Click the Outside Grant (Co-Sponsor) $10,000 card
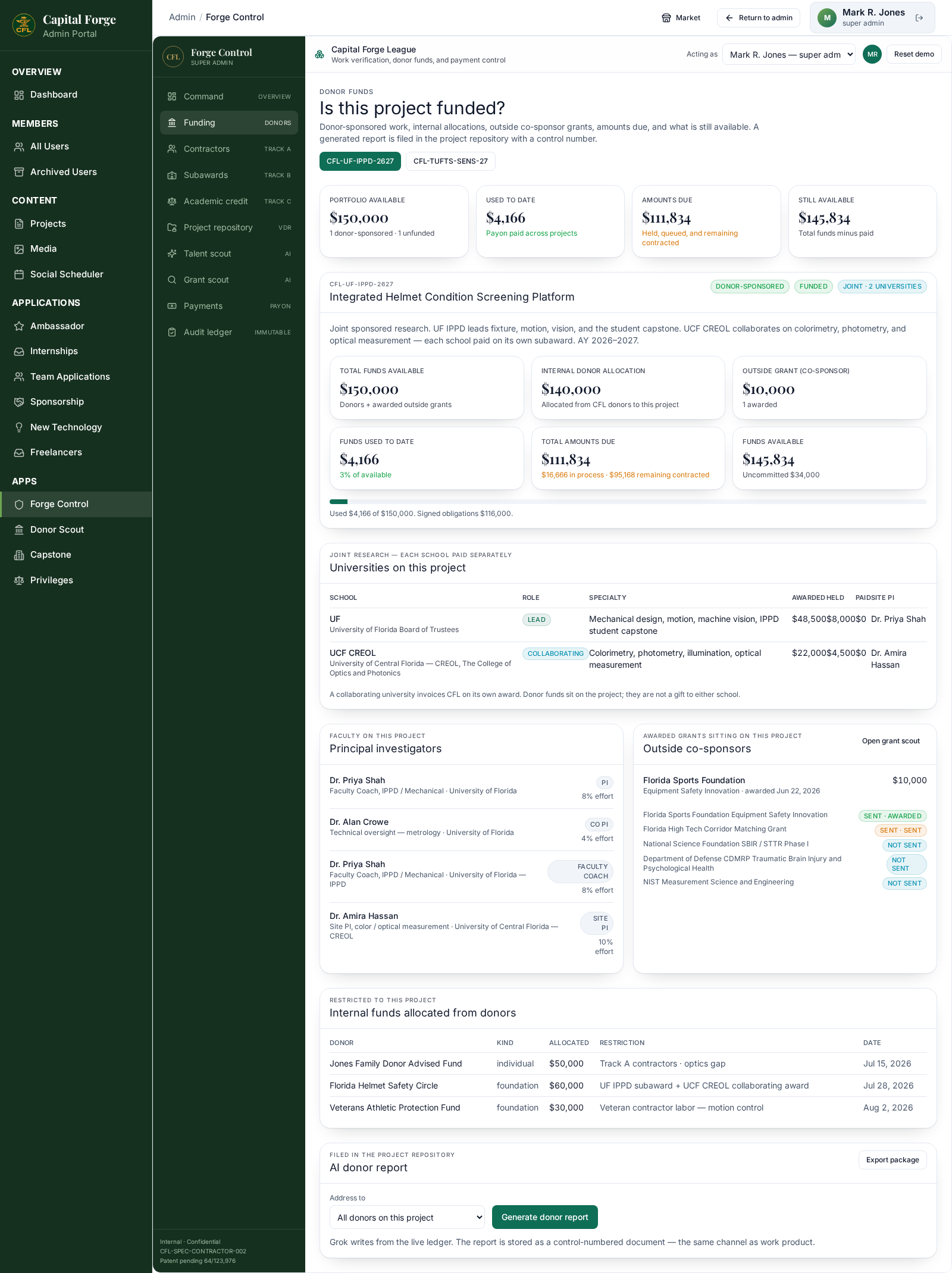 coord(829,387)
